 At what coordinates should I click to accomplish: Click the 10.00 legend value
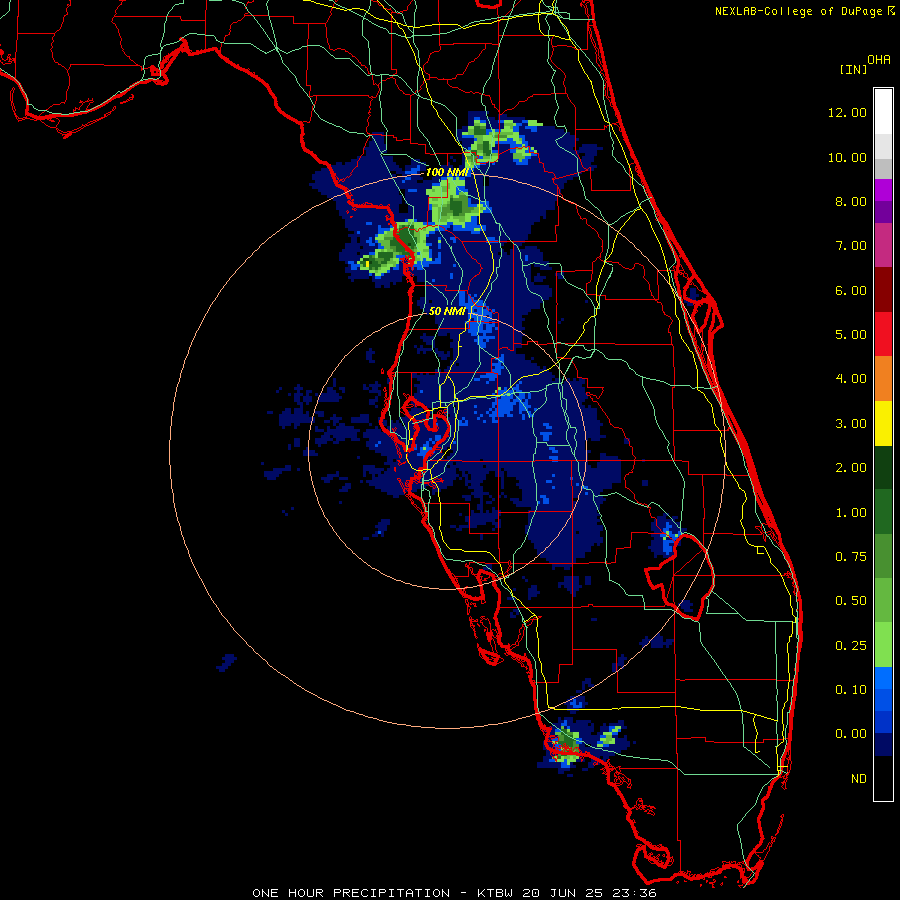click(847, 157)
